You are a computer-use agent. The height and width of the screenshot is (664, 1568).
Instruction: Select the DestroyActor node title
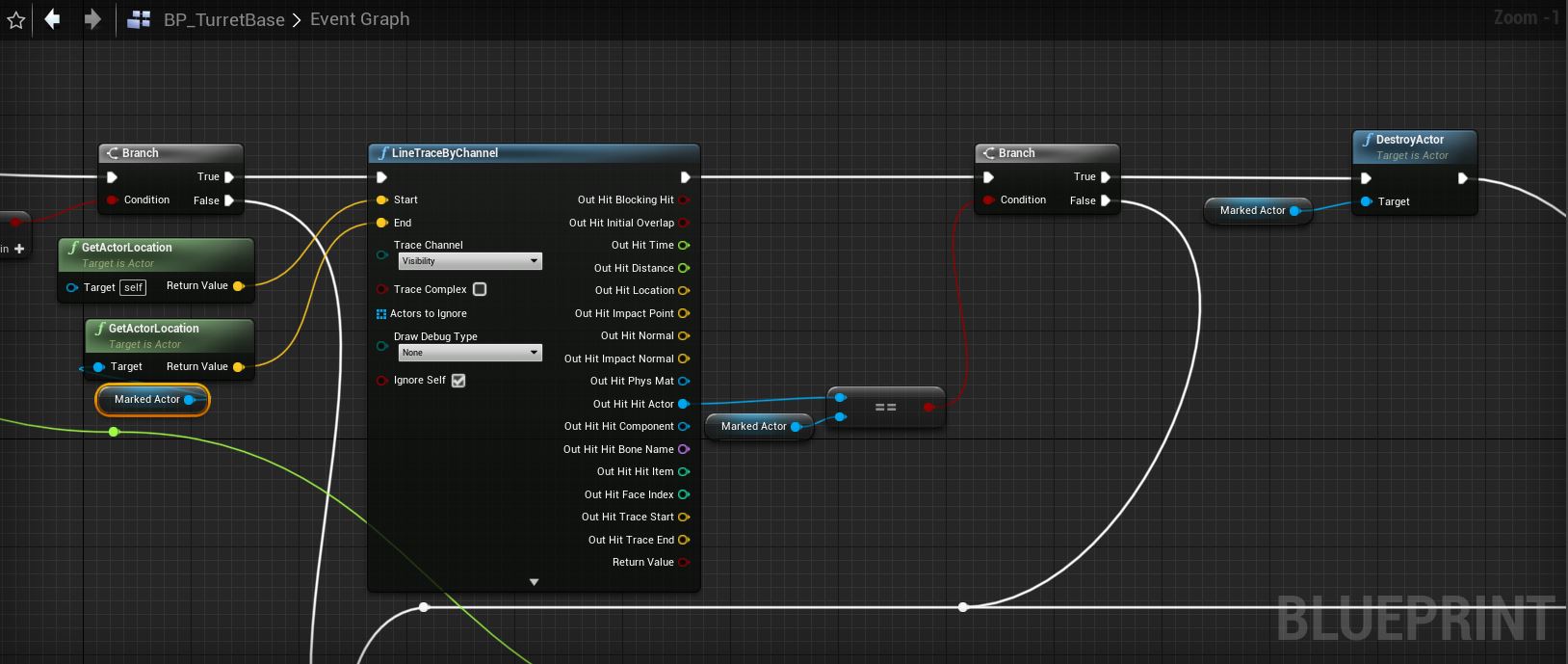tap(1410, 140)
